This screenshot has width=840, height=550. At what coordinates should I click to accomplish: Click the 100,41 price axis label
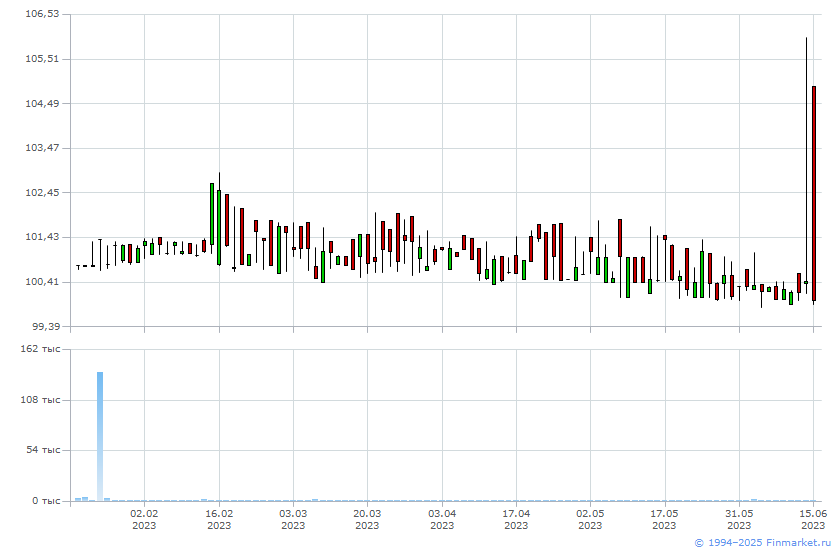tap(42, 282)
